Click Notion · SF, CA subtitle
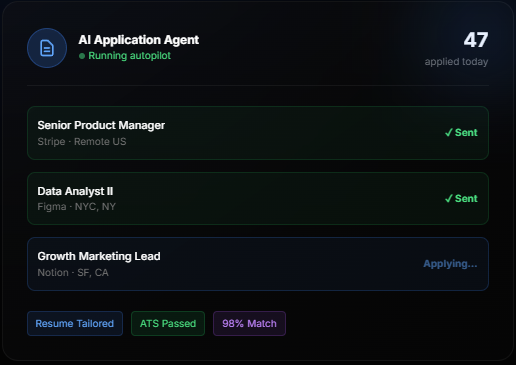Viewport: 516px width, 365px height. tap(73, 273)
